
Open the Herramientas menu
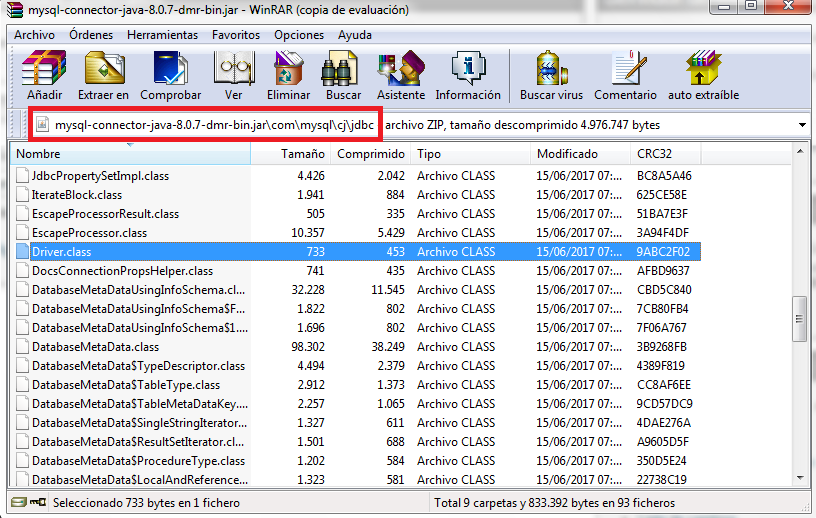click(162, 35)
